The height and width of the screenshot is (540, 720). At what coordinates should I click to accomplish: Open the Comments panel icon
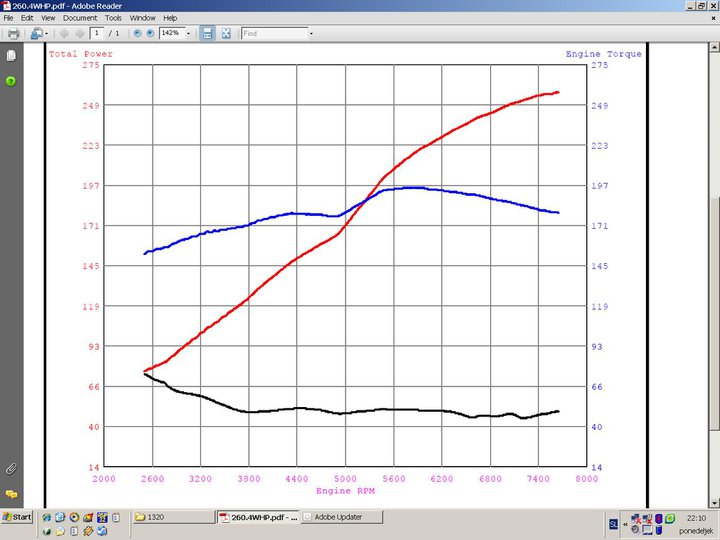(12, 494)
